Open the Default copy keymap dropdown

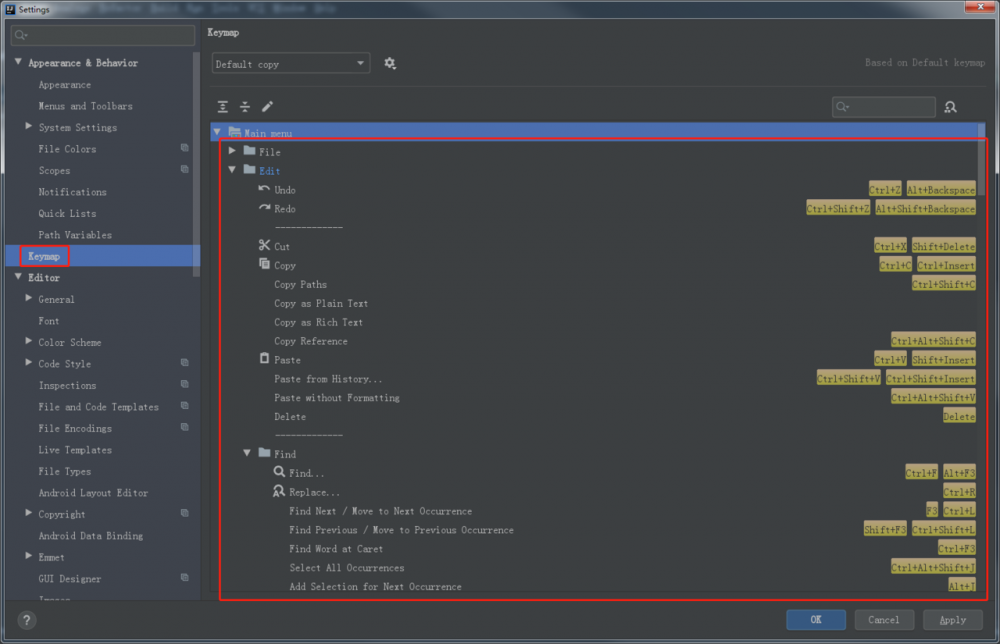click(291, 64)
